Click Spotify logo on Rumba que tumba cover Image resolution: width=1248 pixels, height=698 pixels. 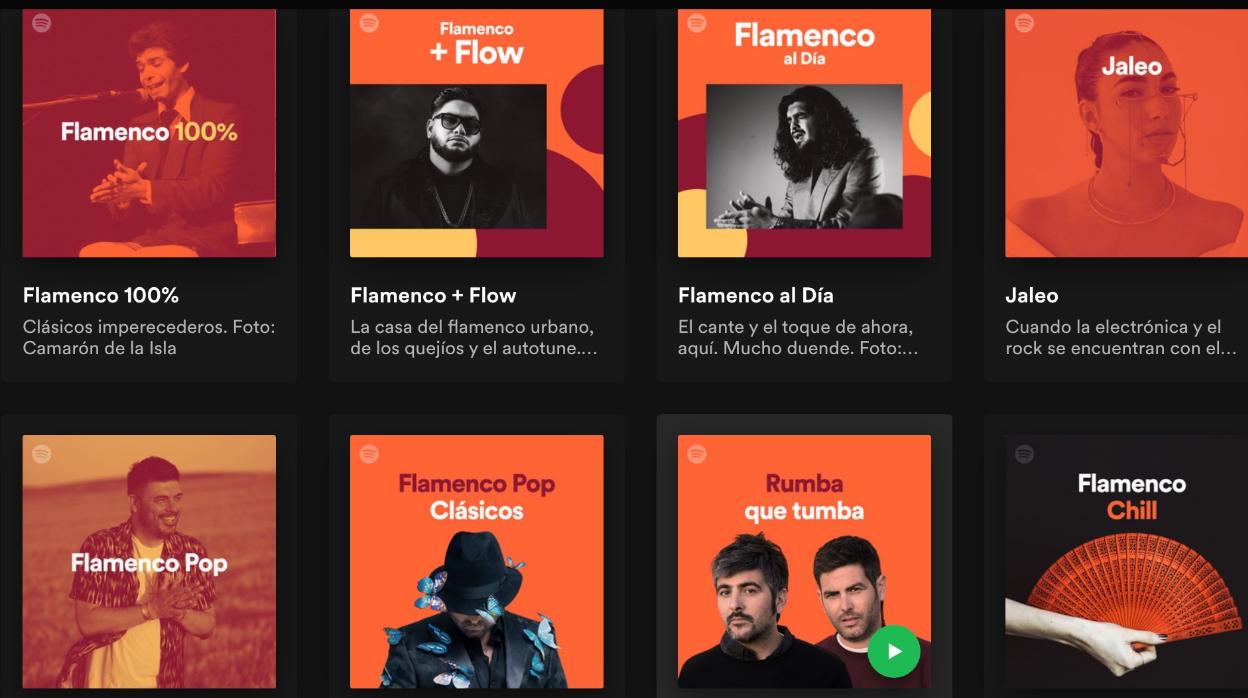697,454
